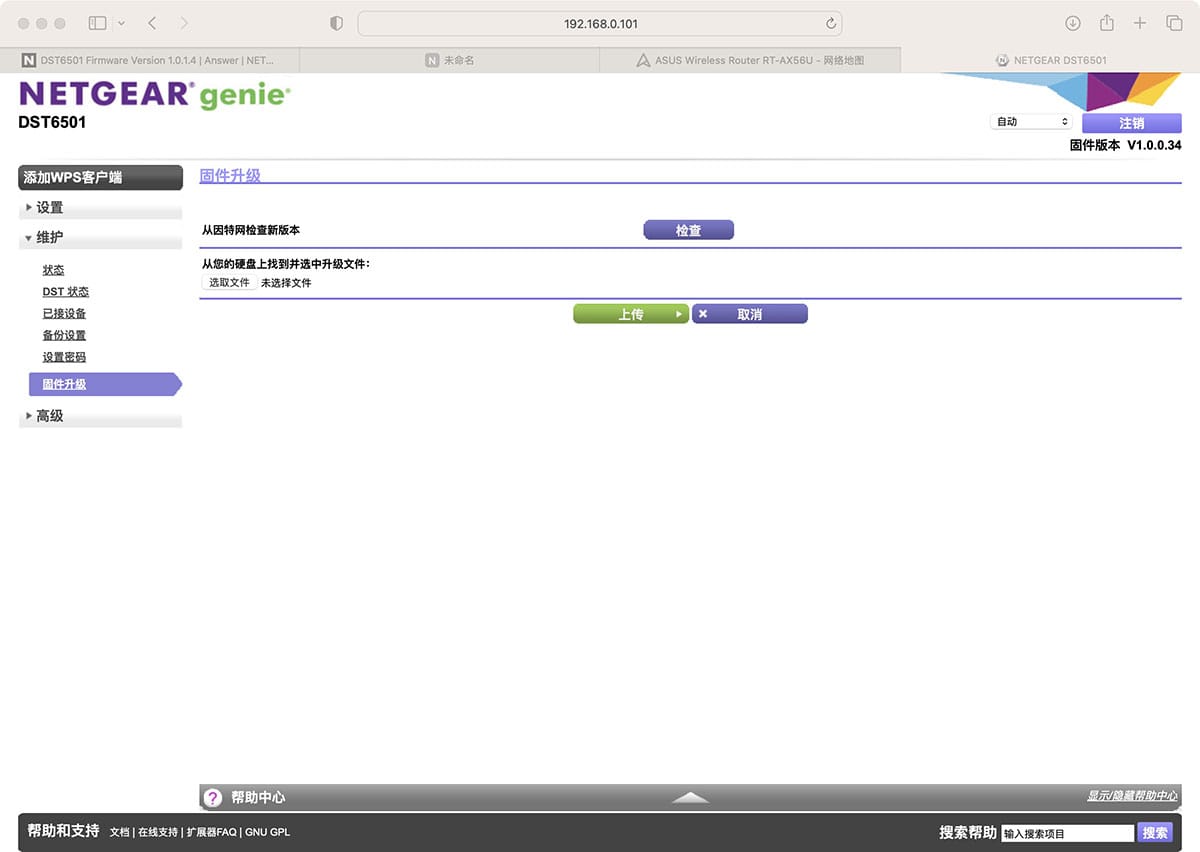Go back using the browser back arrow
This screenshot has width=1200, height=852.
[152, 23]
